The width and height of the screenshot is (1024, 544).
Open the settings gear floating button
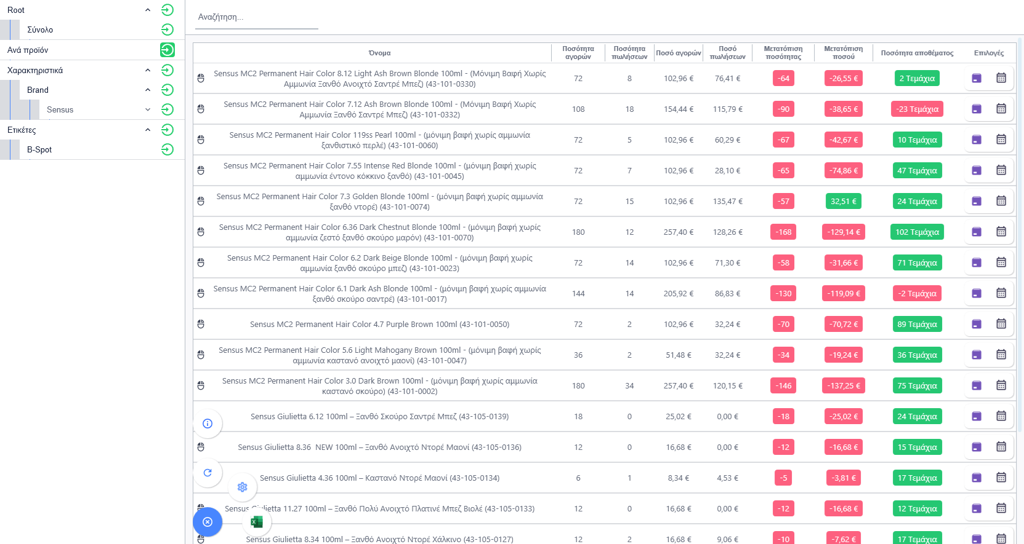242,487
